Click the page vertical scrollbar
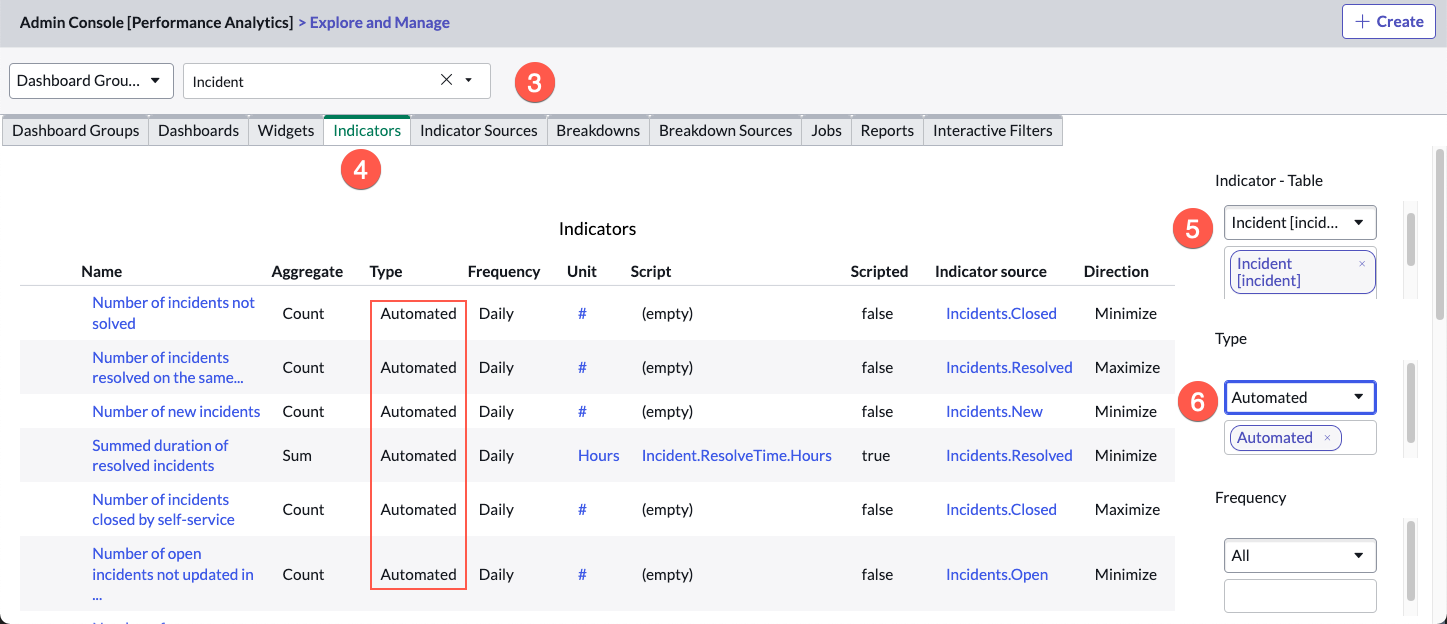 1440,235
